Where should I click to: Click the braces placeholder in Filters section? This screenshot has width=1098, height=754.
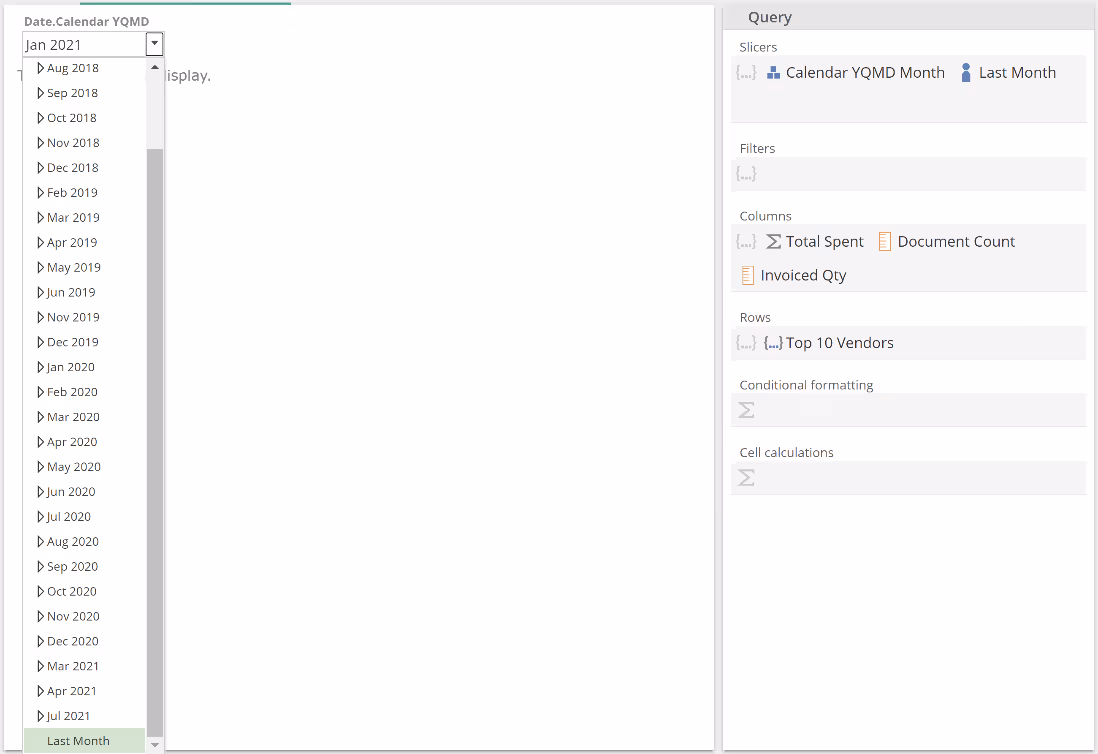click(746, 174)
